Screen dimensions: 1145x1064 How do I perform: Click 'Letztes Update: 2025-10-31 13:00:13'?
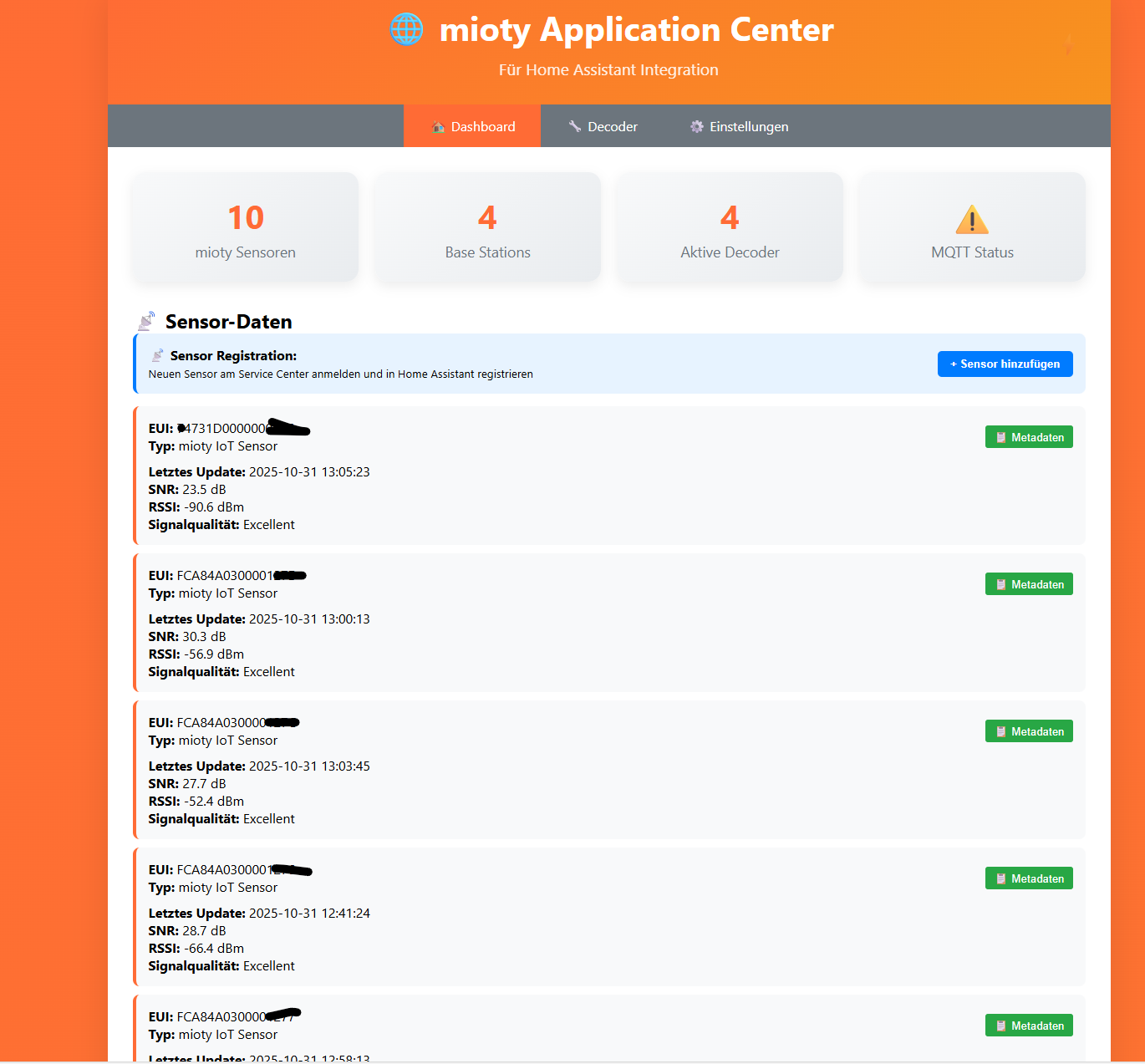[259, 619]
